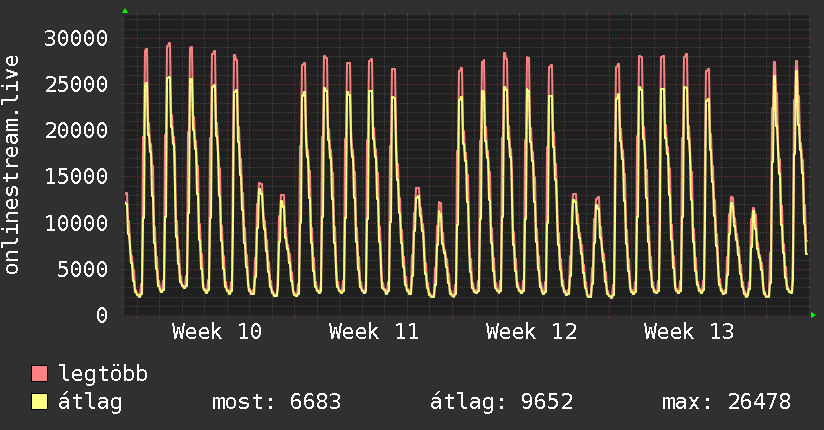Click the yellow átlag legend swatch
Viewport: 824px width, 430px height.
[x=40, y=402]
